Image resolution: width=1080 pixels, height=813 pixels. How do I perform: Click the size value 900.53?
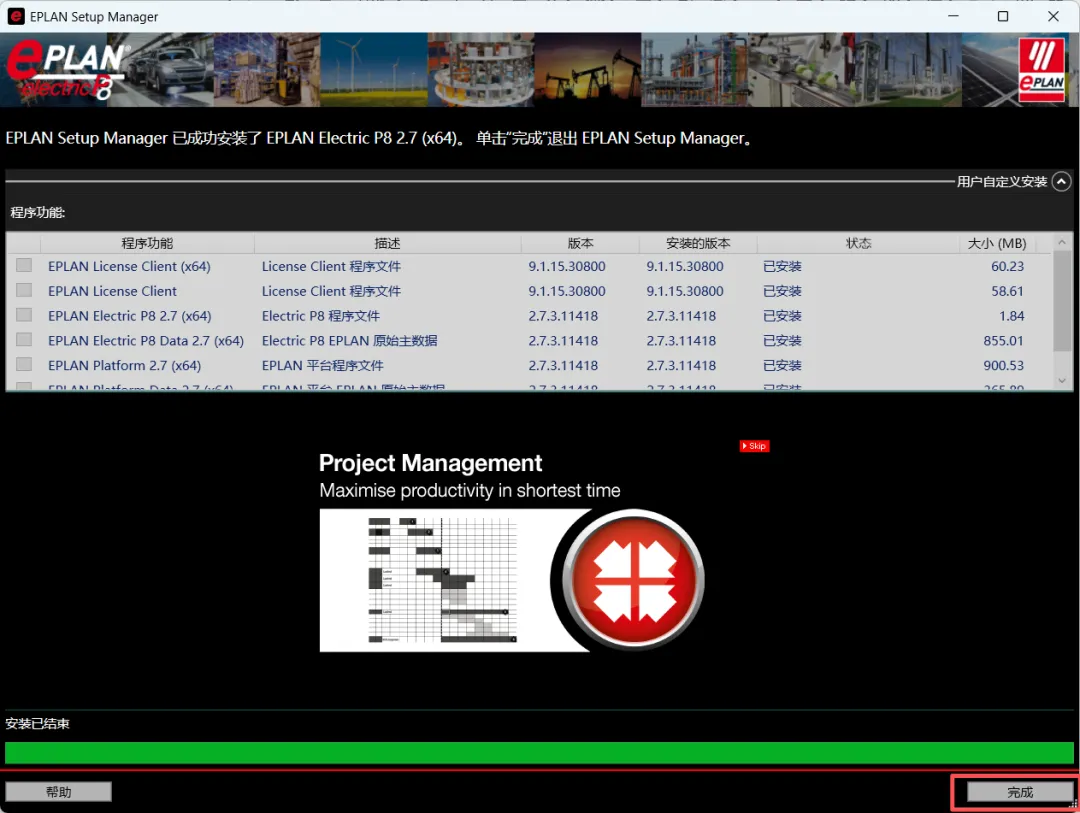(1004, 365)
